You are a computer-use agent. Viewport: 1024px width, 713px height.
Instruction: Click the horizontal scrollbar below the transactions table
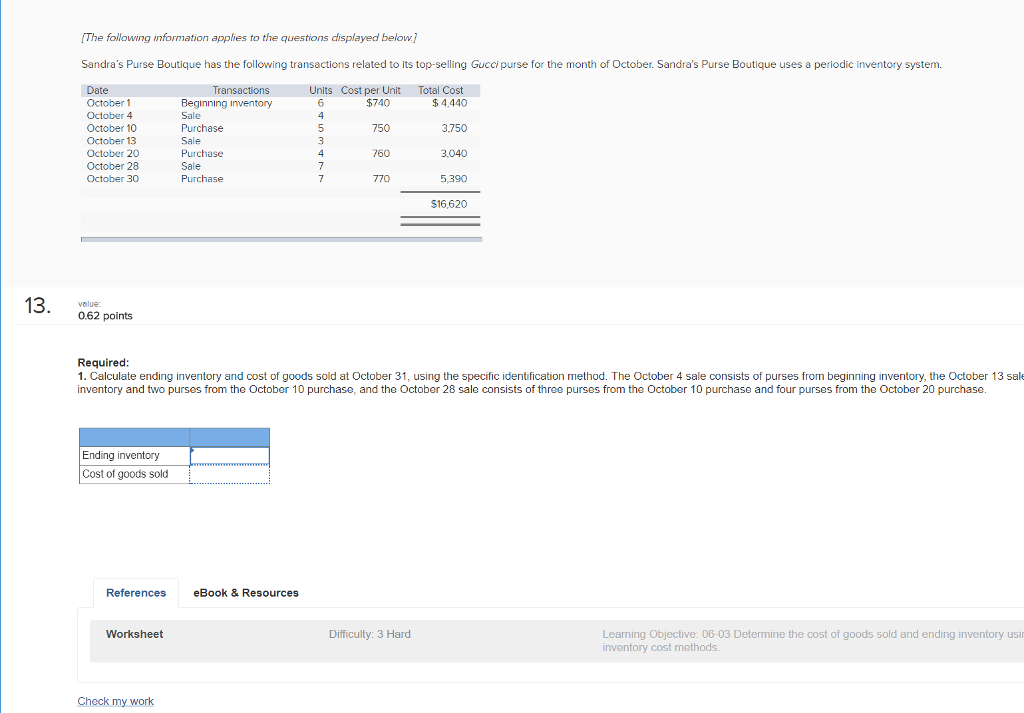click(x=281, y=240)
